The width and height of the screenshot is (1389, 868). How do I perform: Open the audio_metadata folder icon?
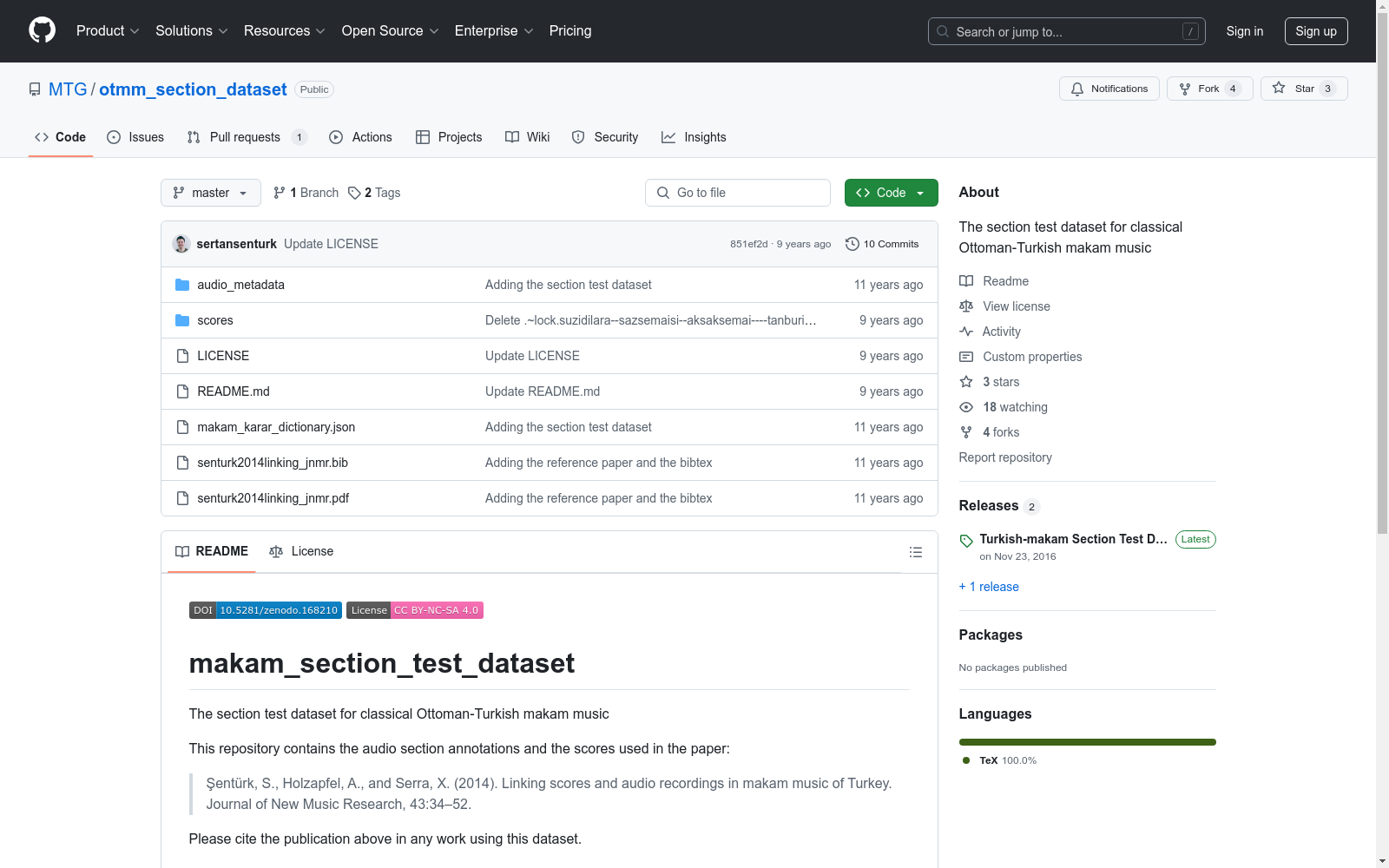(x=182, y=285)
